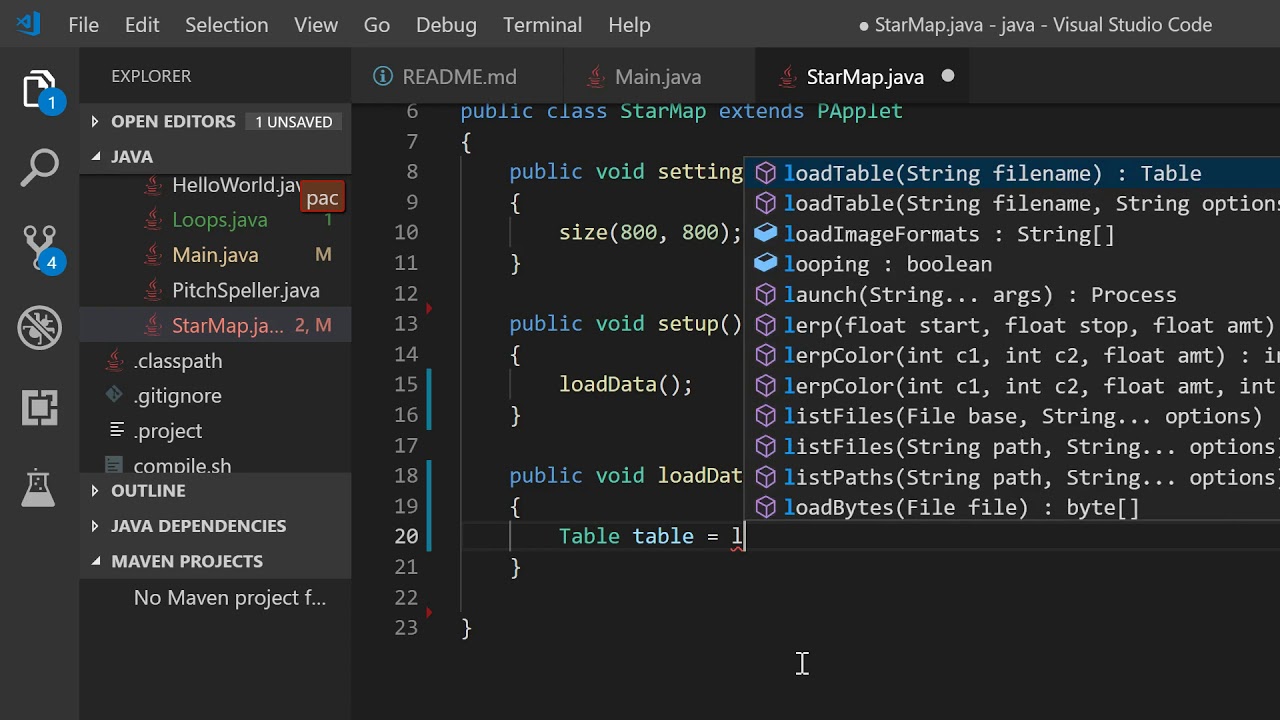This screenshot has width=1280, height=720.
Task: Click the method icon beside loadBytes suggestion
Action: pos(766,507)
